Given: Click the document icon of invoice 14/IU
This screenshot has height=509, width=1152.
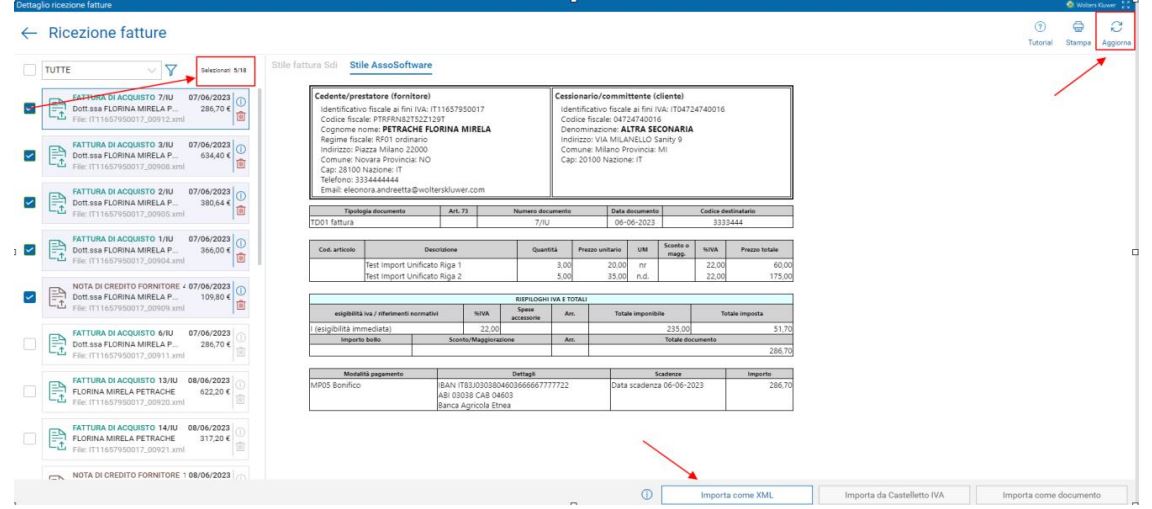Looking at the screenshot, I should 58,438.
